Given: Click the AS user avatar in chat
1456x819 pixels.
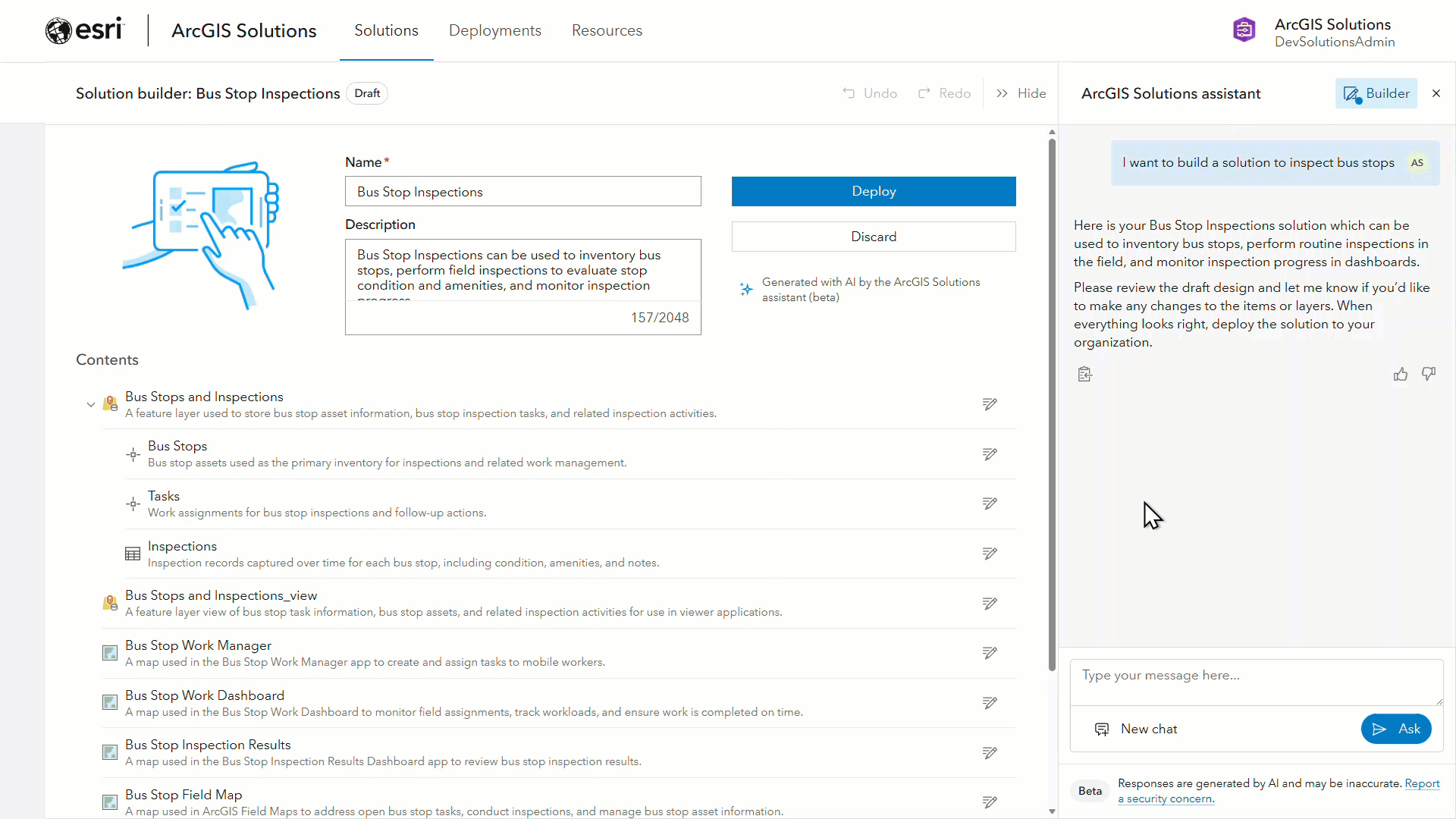Looking at the screenshot, I should (x=1417, y=163).
